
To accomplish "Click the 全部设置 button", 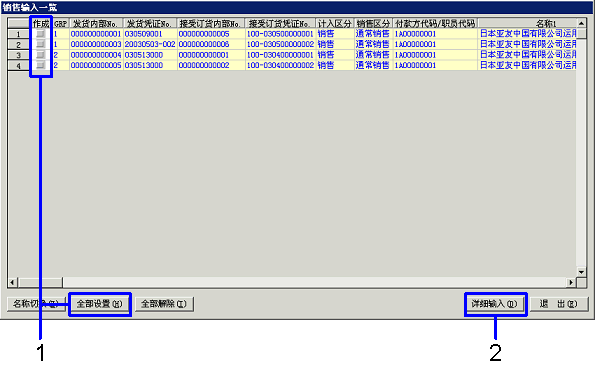I will (100, 304).
